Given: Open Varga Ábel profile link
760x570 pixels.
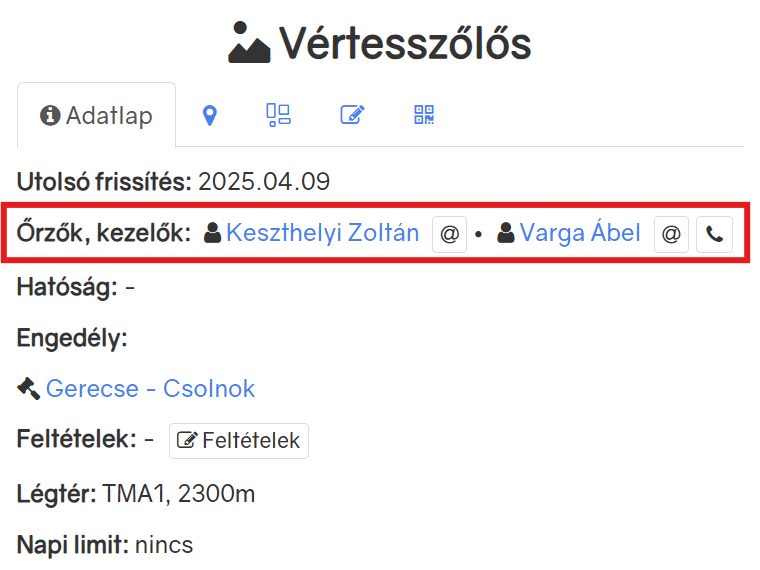Looking at the screenshot, I should tap(580, 233).
